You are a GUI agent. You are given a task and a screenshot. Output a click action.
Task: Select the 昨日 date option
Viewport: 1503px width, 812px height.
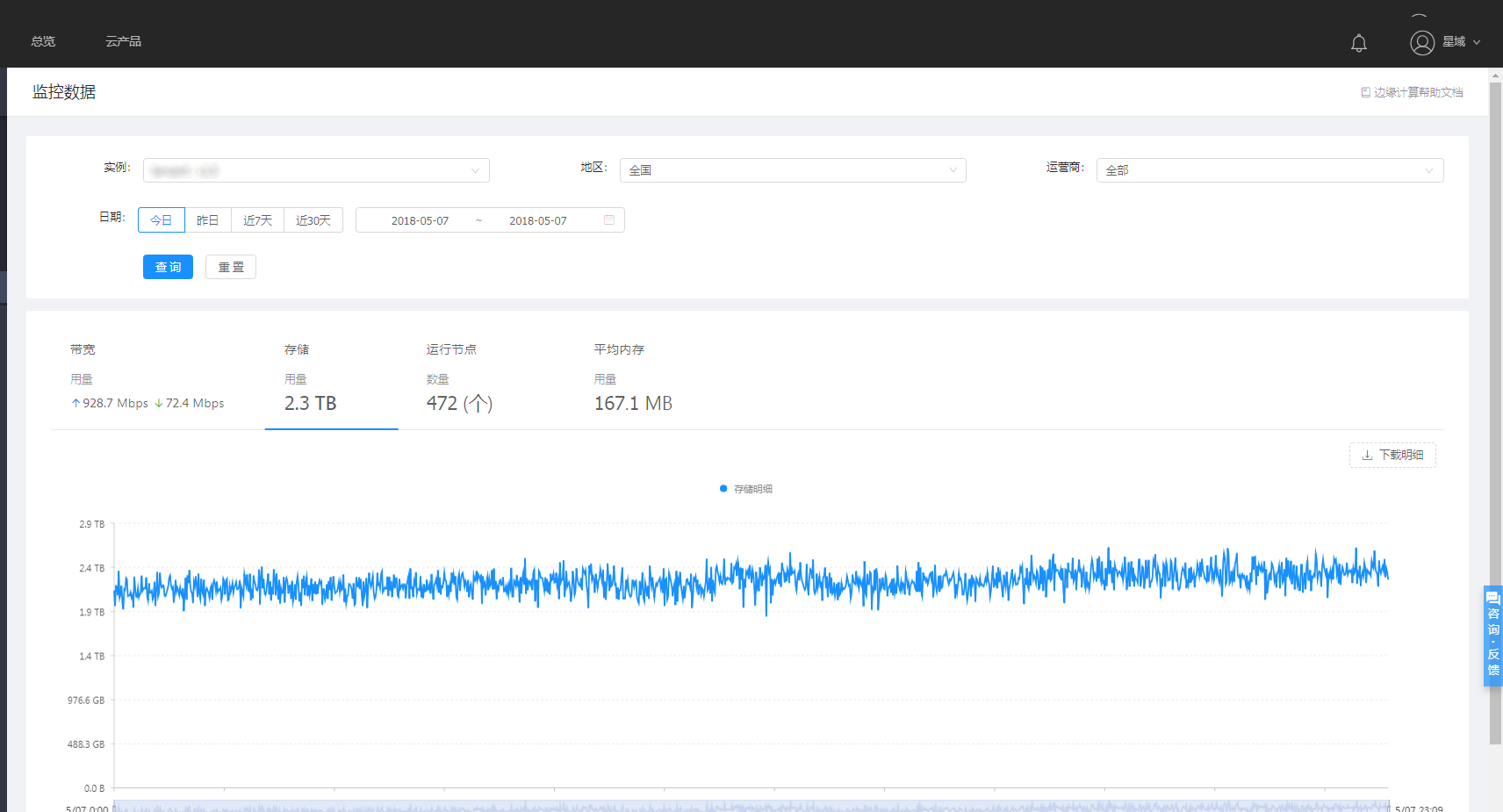click(208, 220)
